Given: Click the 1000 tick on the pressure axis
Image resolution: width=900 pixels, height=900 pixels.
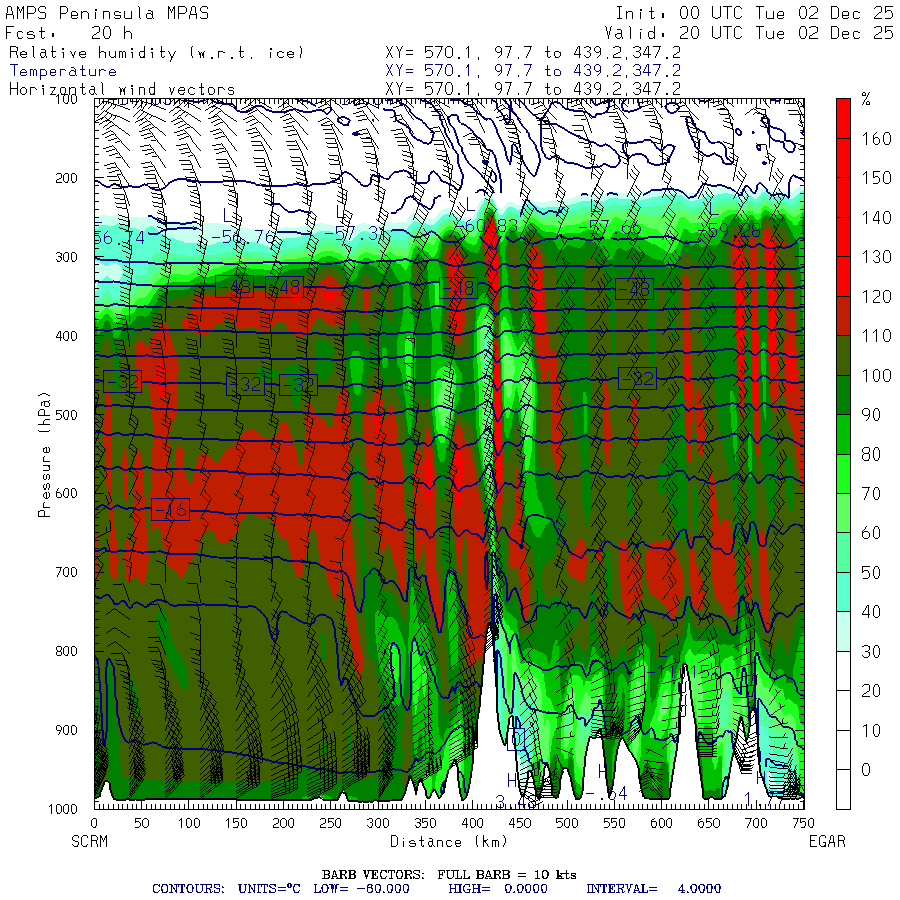Looking at the screenshot, I should 63,809.
